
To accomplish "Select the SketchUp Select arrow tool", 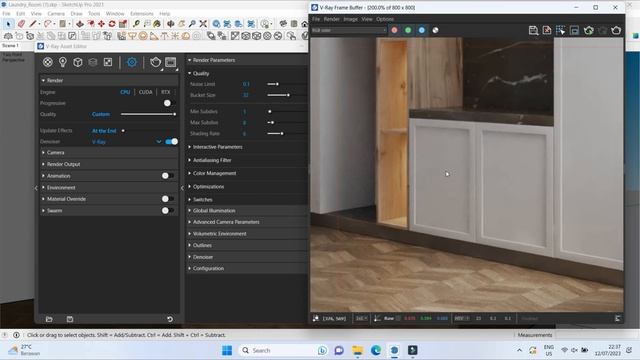I will coord(9,24).
